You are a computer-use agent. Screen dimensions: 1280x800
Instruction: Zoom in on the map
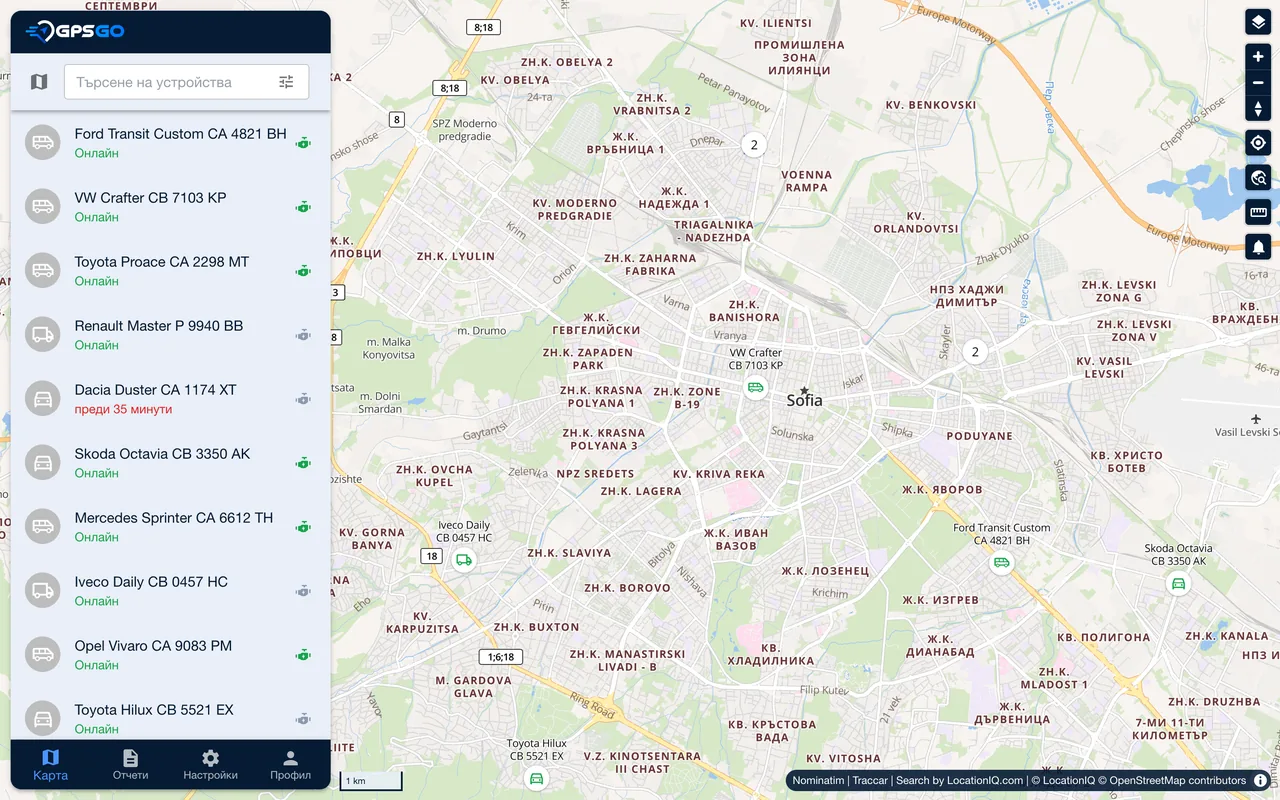coord(1258,57)
